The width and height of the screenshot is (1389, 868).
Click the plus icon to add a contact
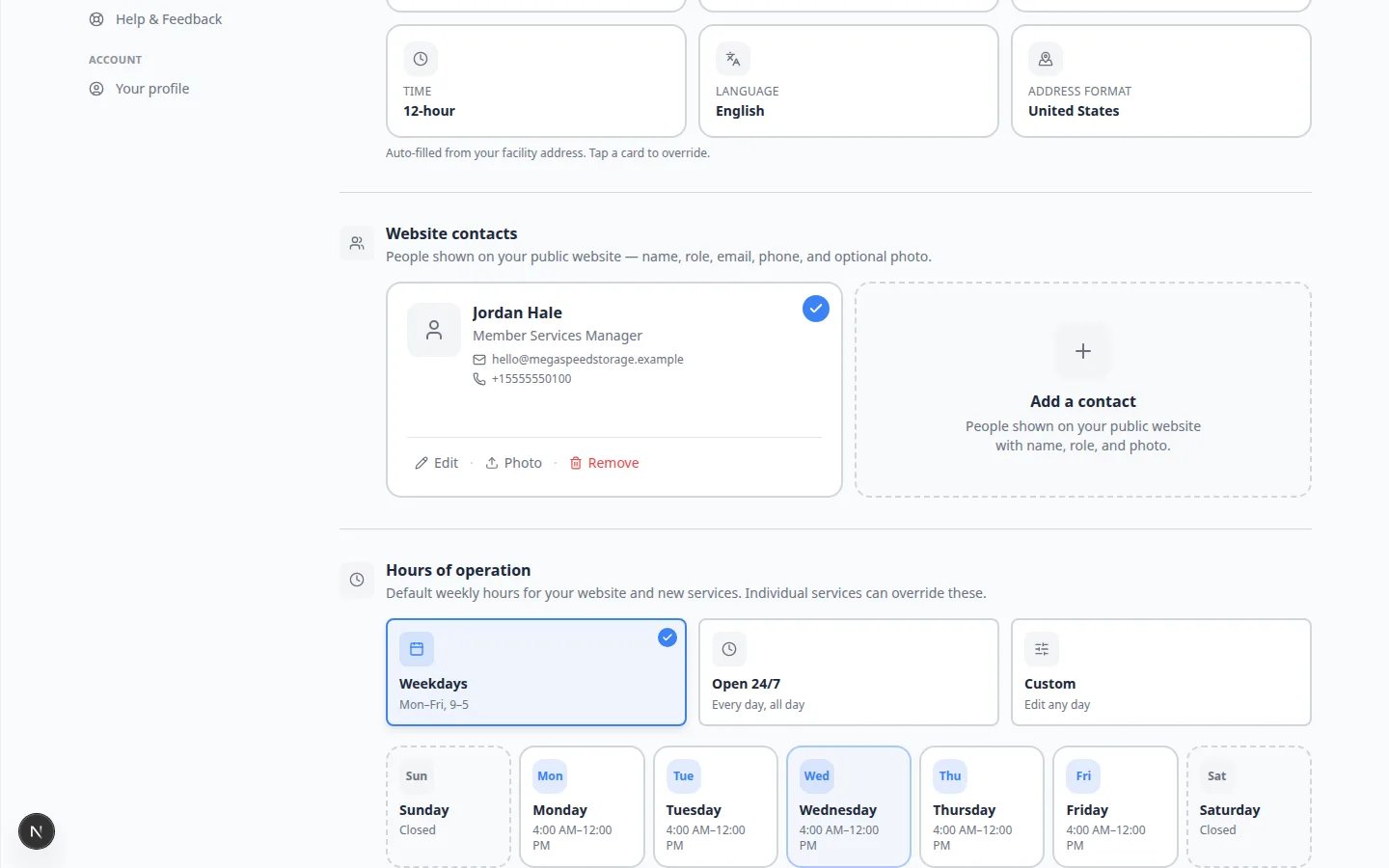point(1083,351)
